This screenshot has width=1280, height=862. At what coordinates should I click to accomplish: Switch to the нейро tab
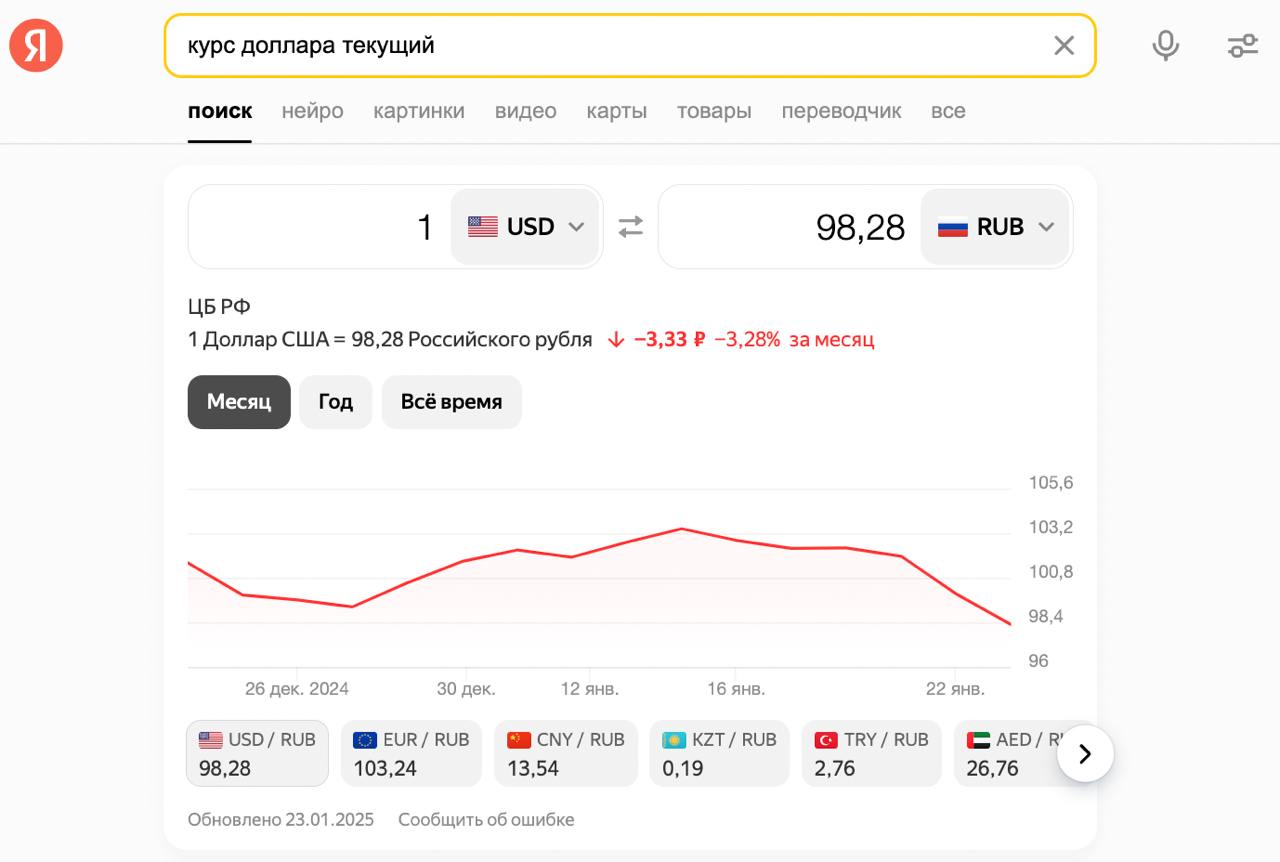click(312, 111)
